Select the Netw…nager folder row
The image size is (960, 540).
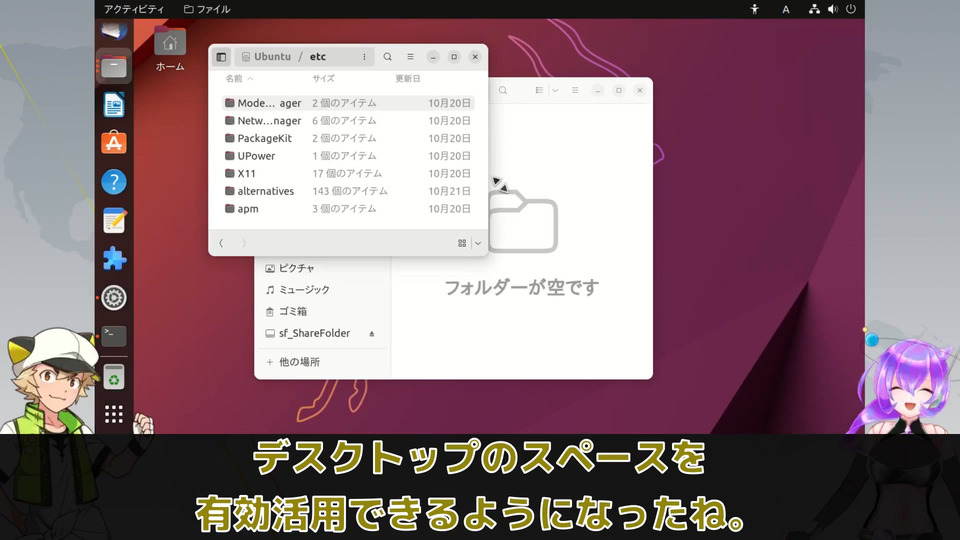(348, 121)
